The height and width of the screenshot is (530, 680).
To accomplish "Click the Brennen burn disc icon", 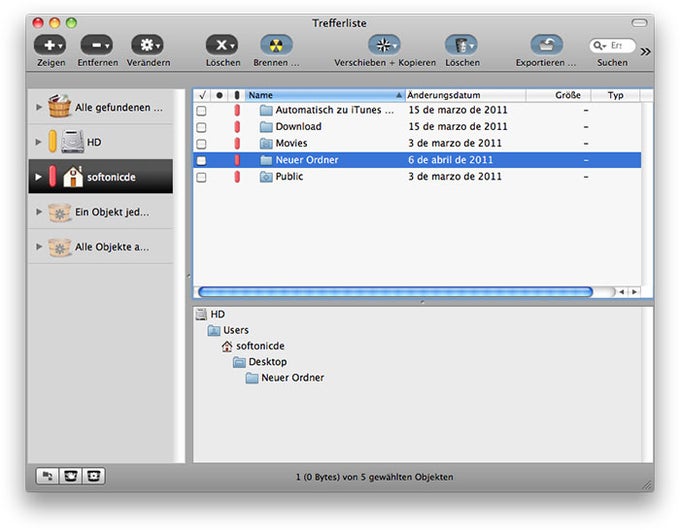I will pyautogui.click(x=276, y=45).
